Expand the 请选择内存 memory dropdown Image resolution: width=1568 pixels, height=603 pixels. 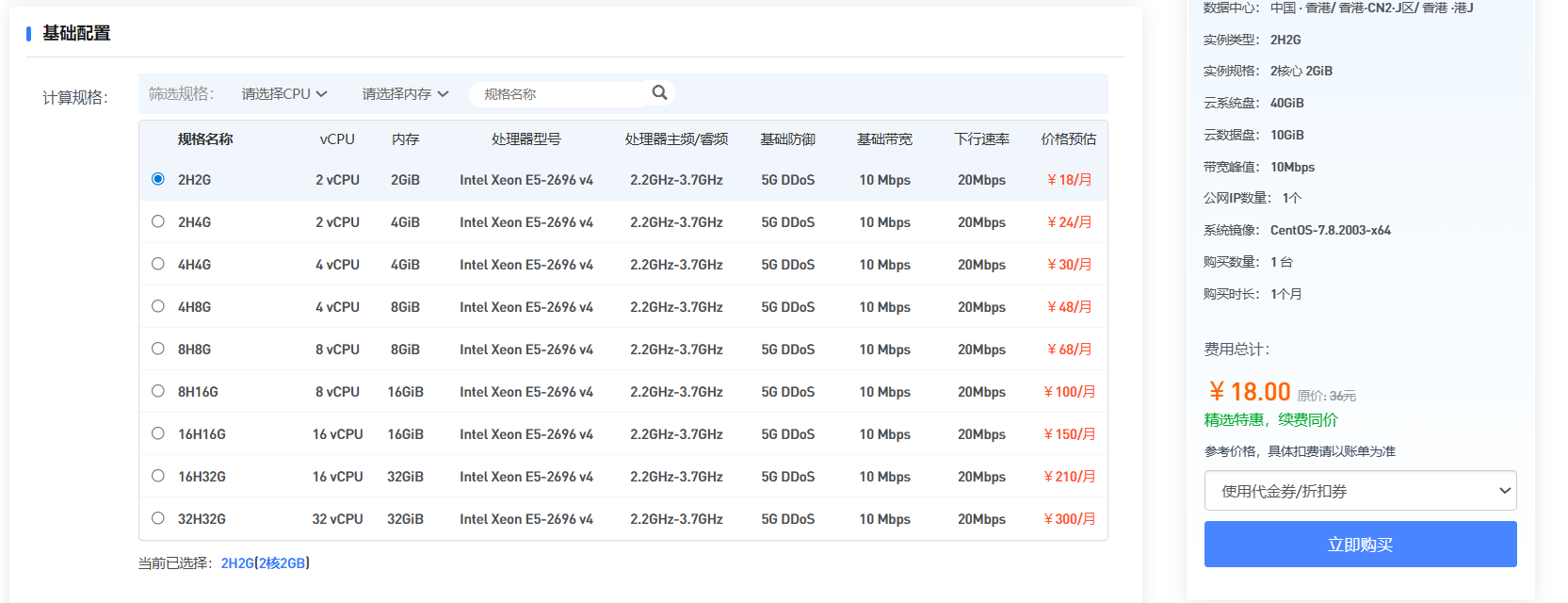[x=405, y=94]
